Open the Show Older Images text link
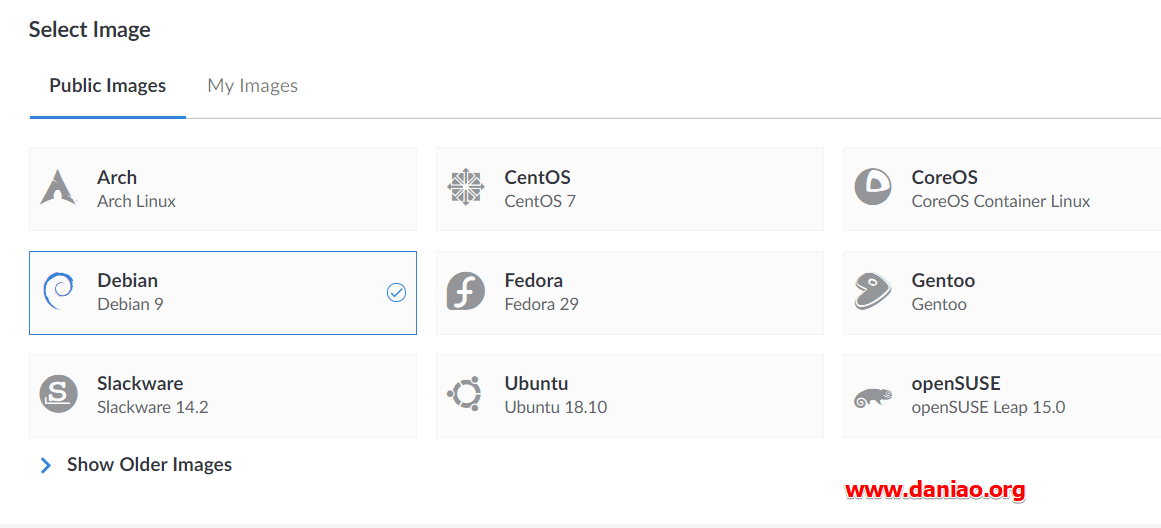 (x=149, y=465)
